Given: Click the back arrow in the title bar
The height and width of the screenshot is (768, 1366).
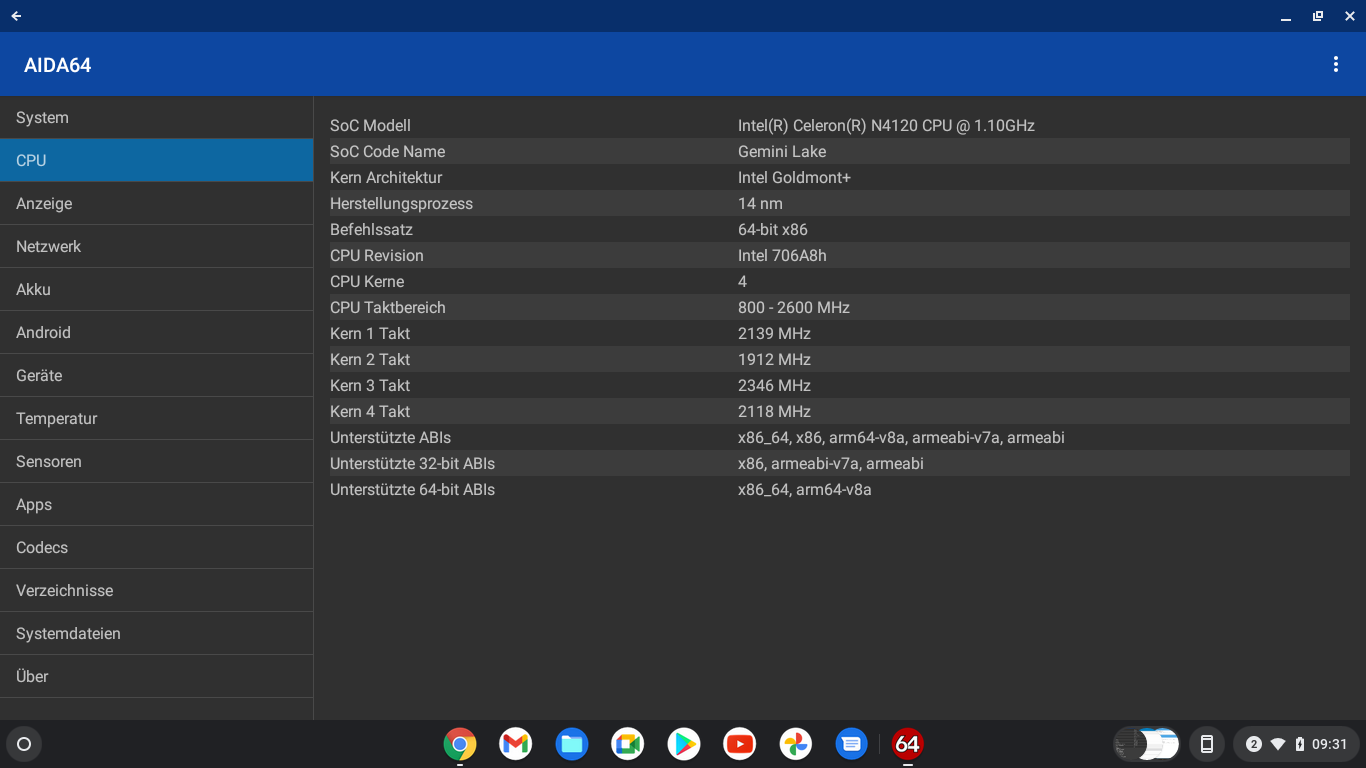Looking at the screenshot, I should 16,16.
